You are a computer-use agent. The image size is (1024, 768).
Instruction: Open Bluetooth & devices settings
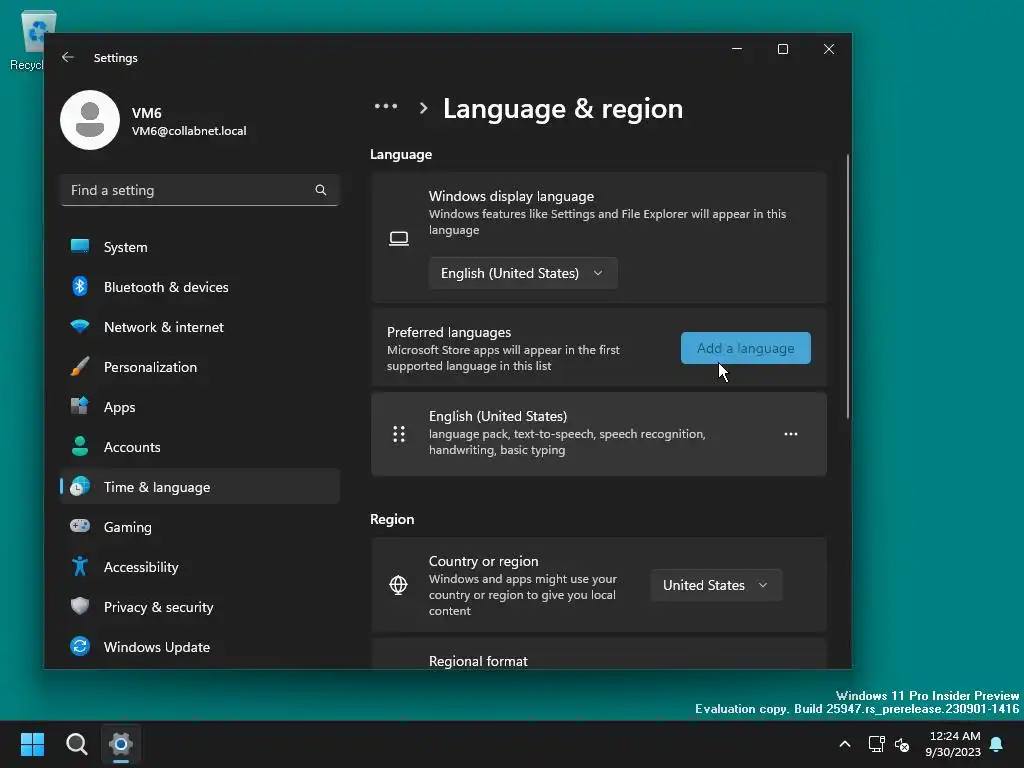click(x=200, y=287)
